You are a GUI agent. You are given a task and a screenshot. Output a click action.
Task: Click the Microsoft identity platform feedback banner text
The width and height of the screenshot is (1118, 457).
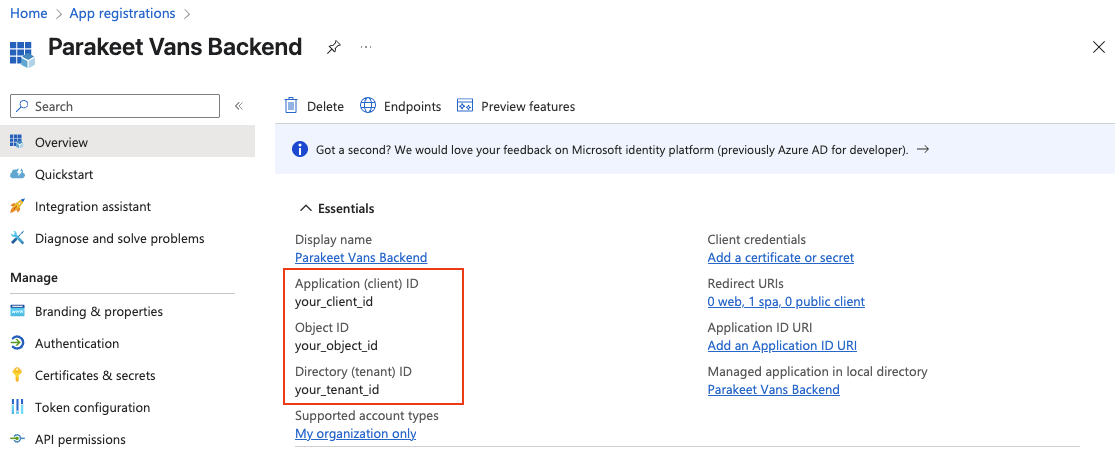point(612,150)
